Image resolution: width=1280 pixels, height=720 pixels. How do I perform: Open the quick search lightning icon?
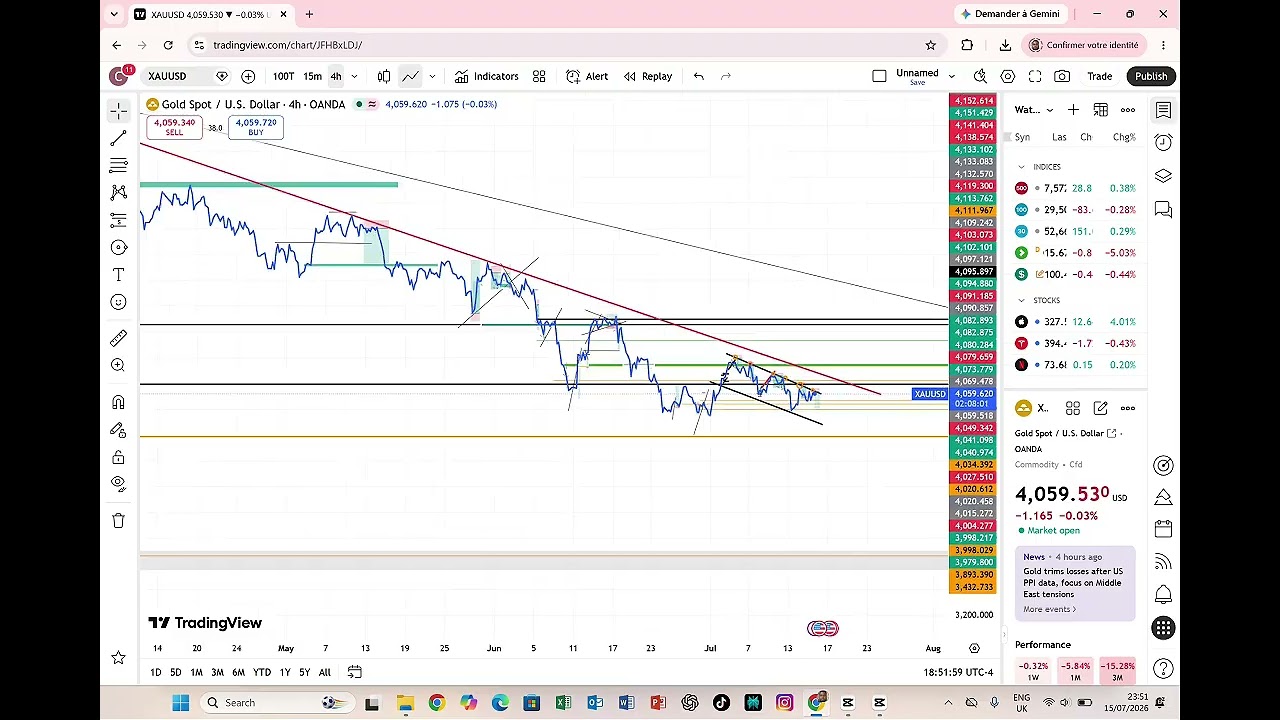pos(980,76)
